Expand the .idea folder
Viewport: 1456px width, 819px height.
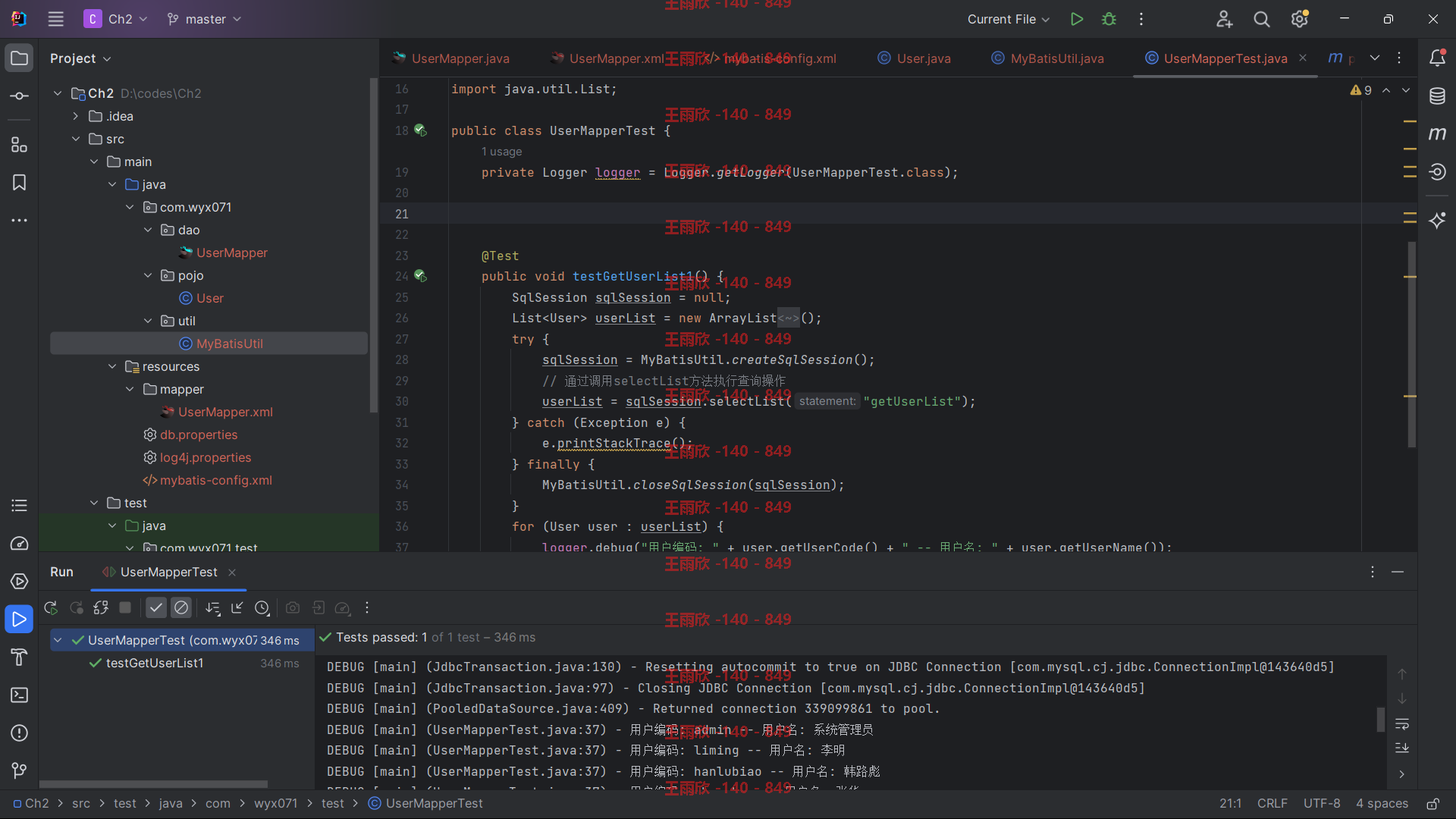(x=75, y=116)
